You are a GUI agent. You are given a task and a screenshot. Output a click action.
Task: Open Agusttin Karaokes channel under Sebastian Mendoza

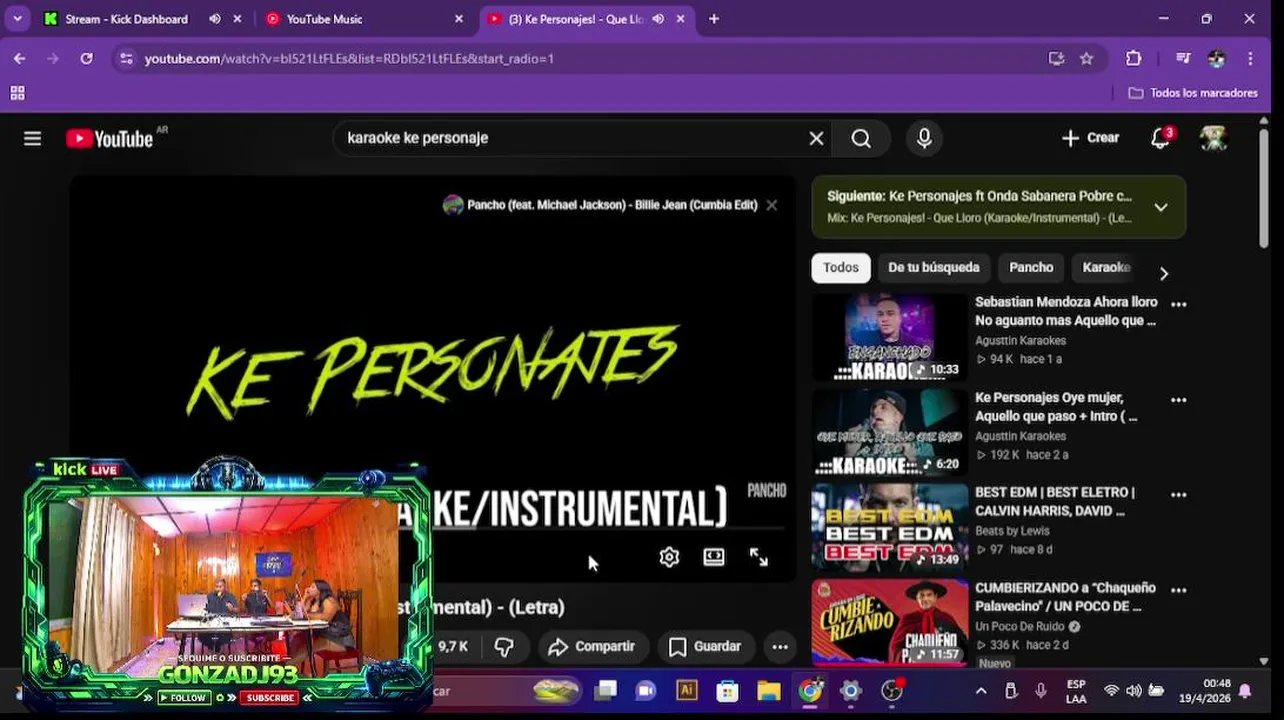[1020, 341]
